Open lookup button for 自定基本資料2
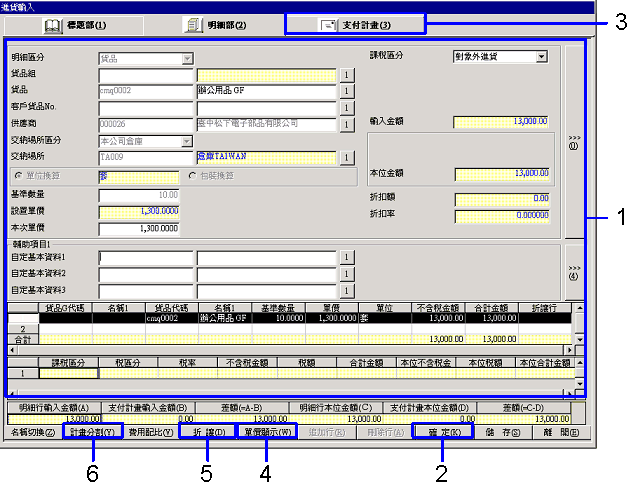Screen dimensions: 628x489 click(345, 273)
